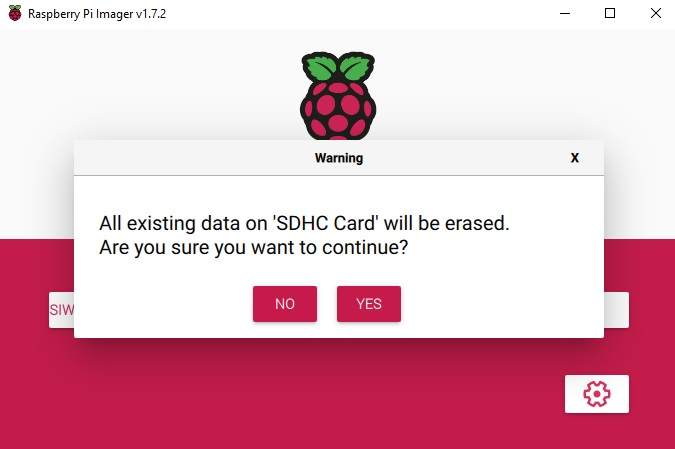Close the Raspberry Pi Imager window
Viewport: 675px width, 449px height.
pos(655,13)
